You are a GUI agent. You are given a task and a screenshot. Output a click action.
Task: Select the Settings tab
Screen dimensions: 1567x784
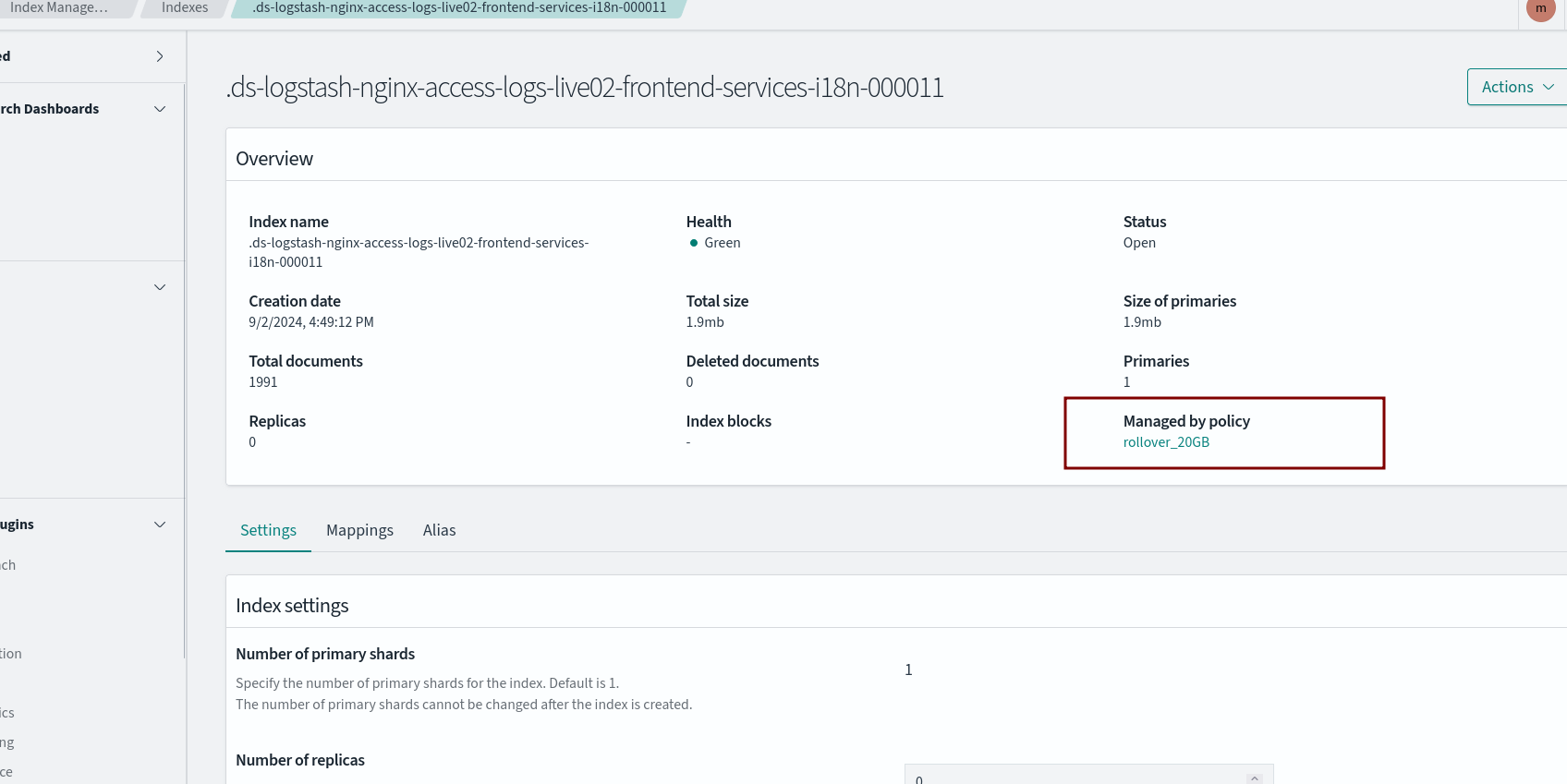point(268,530)
